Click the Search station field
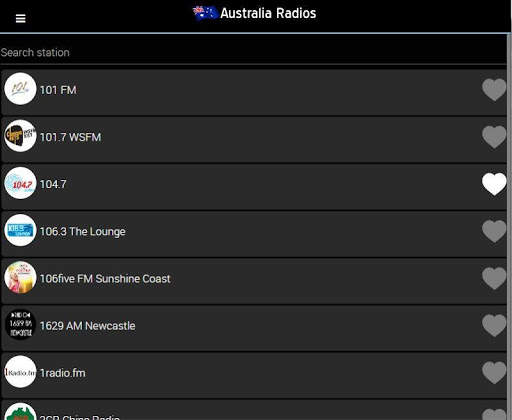This screenshot has height=420, width=512. pyautogui.click(x=253, y=53)
